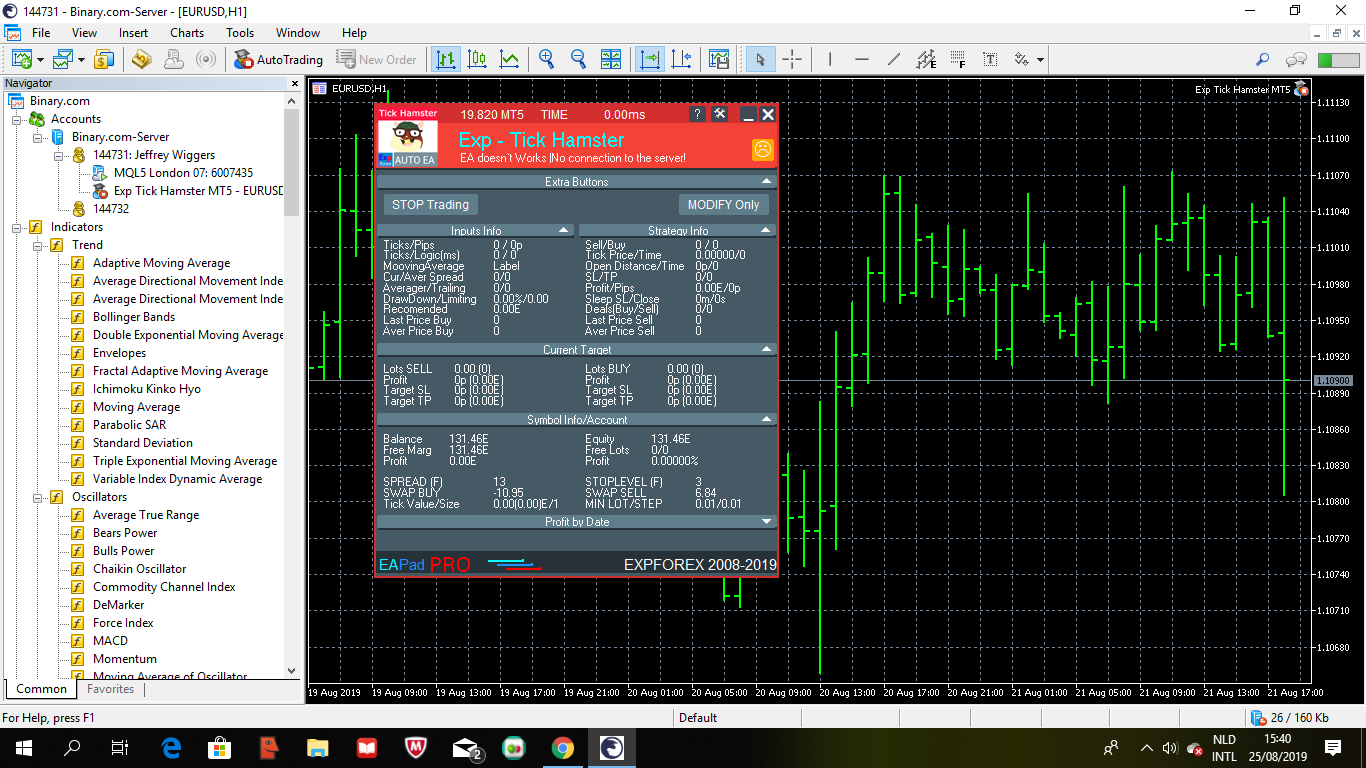This screenshot has width=1366, height=768.
Task: Select the Bollinger Bands indicator
Action: point(134,317)
